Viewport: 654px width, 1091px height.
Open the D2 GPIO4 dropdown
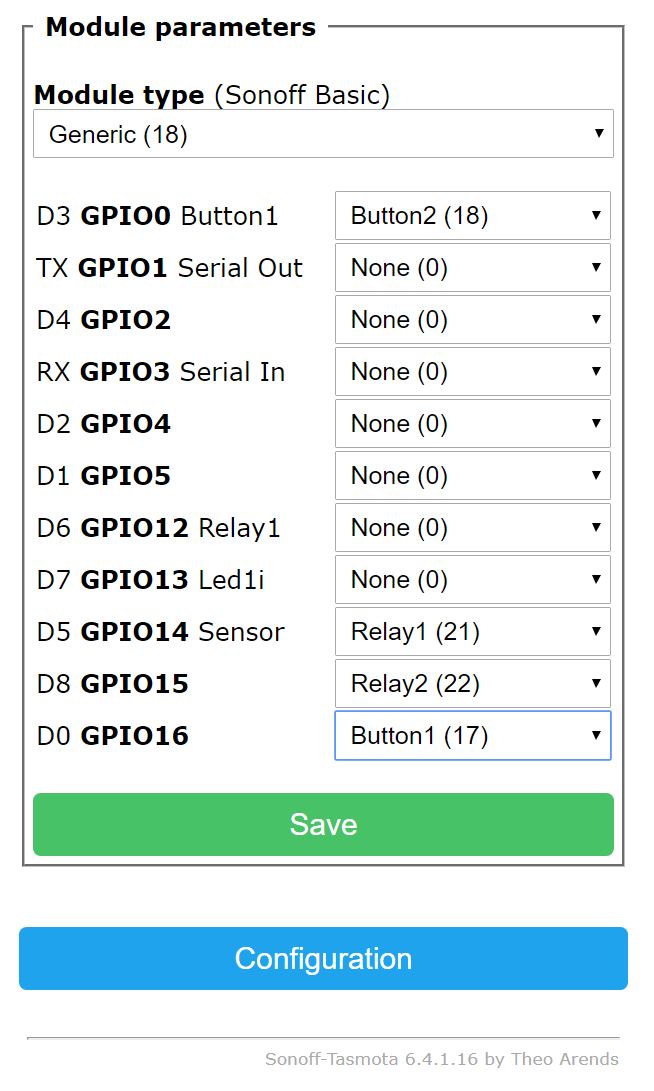click(x=472, y=424)
